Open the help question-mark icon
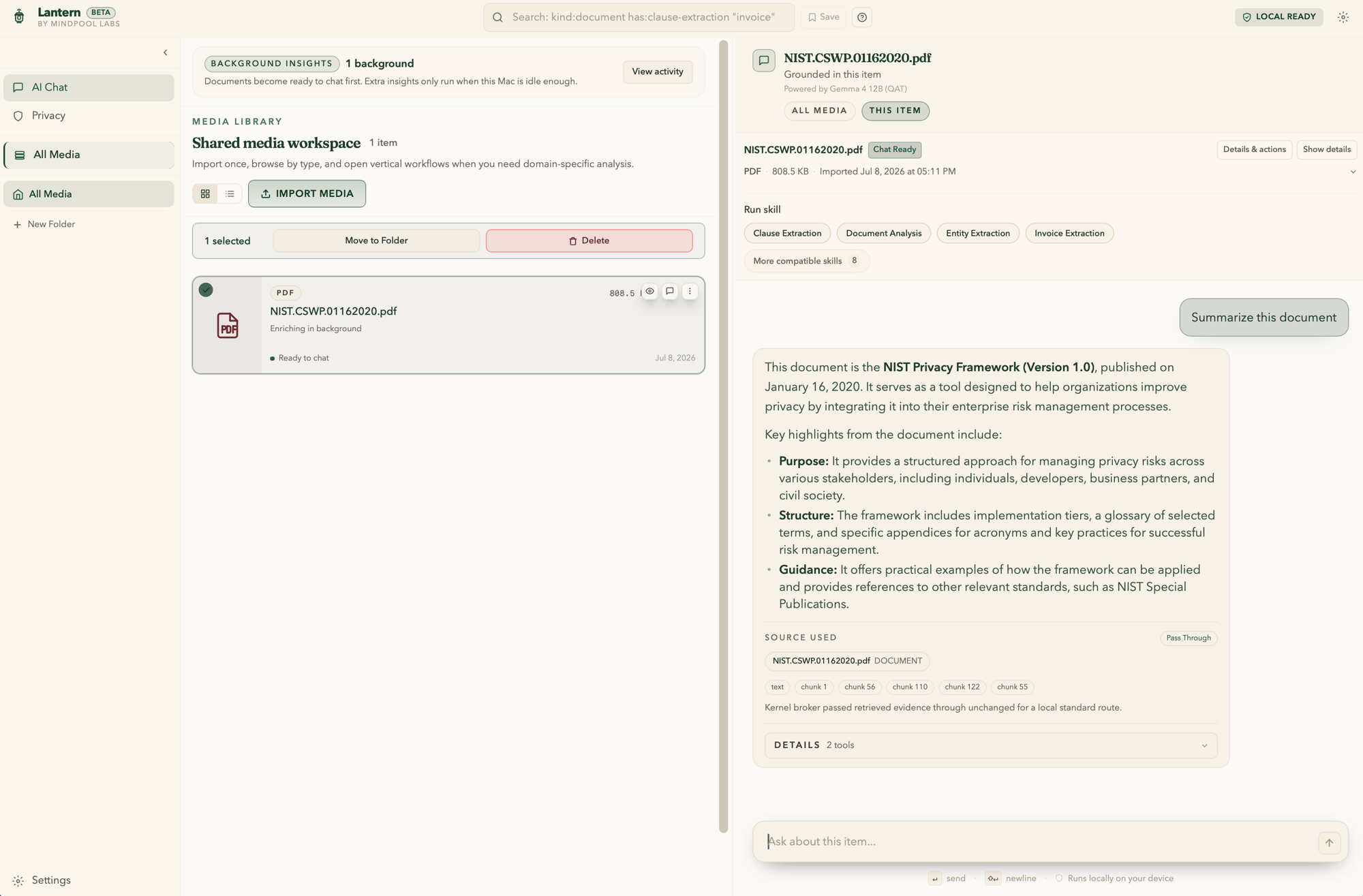 pos(862,18)
